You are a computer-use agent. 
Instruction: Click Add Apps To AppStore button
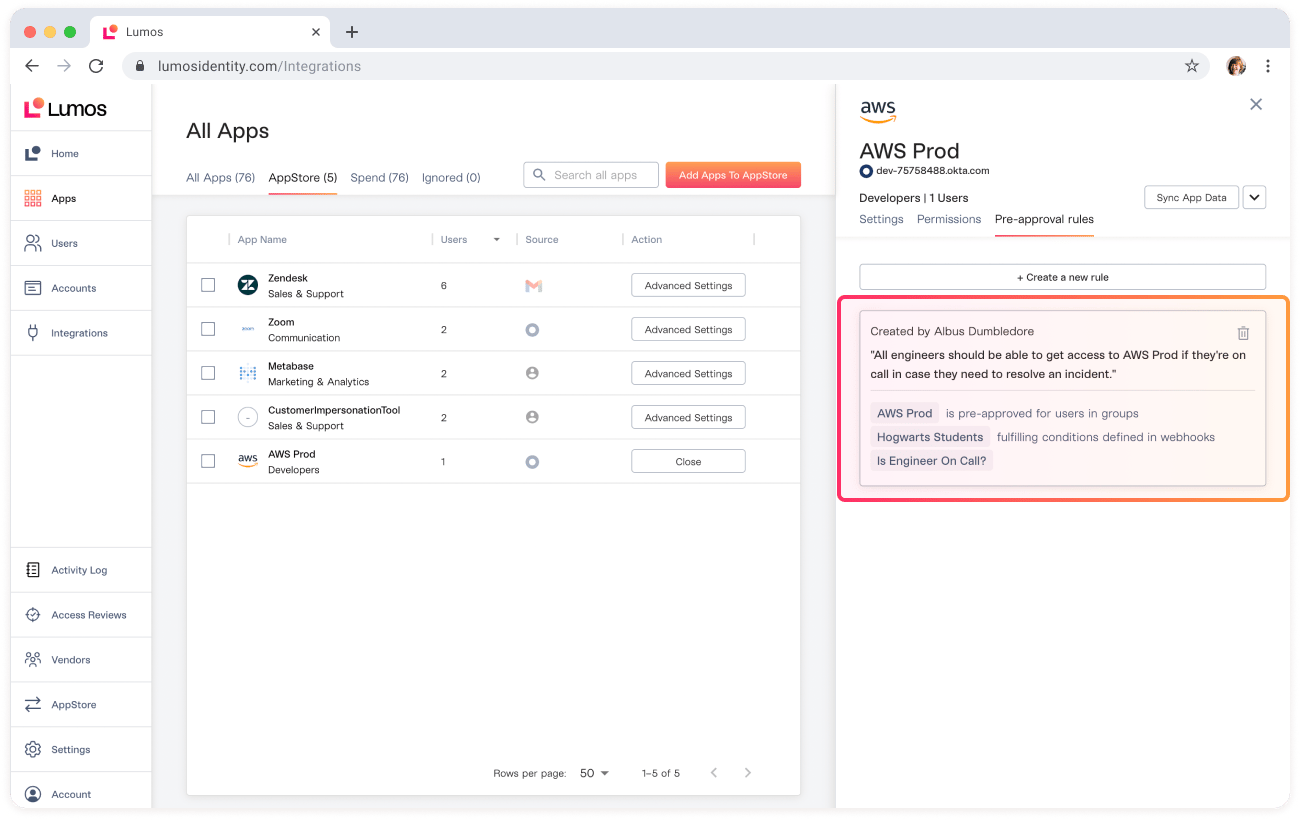[x=733, y=175]
